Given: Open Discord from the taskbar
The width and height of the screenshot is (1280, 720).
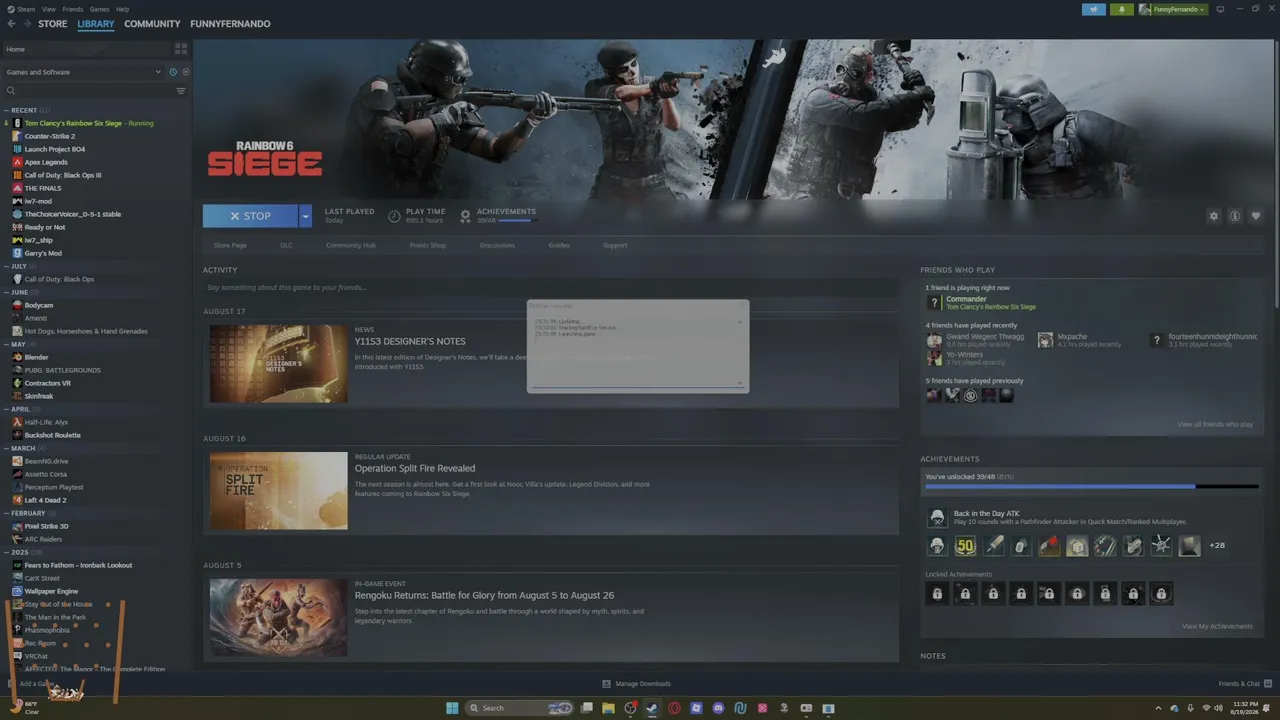Looking at the screenshot, I should point(718,708).
